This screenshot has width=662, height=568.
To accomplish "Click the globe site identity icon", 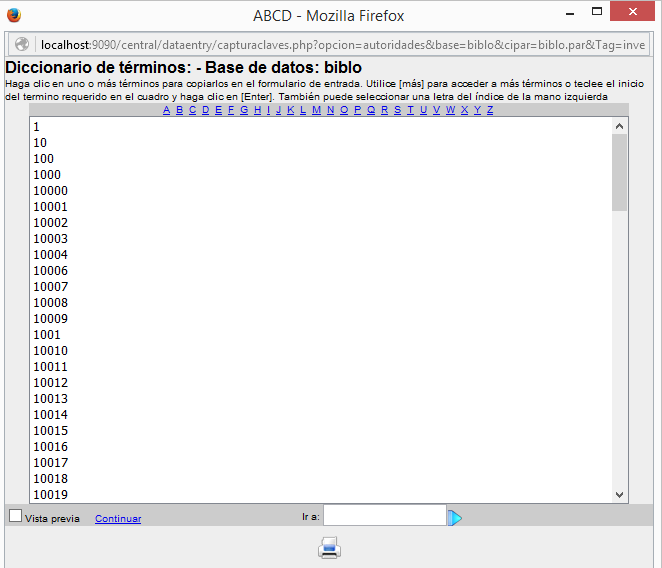I will 22,45.
